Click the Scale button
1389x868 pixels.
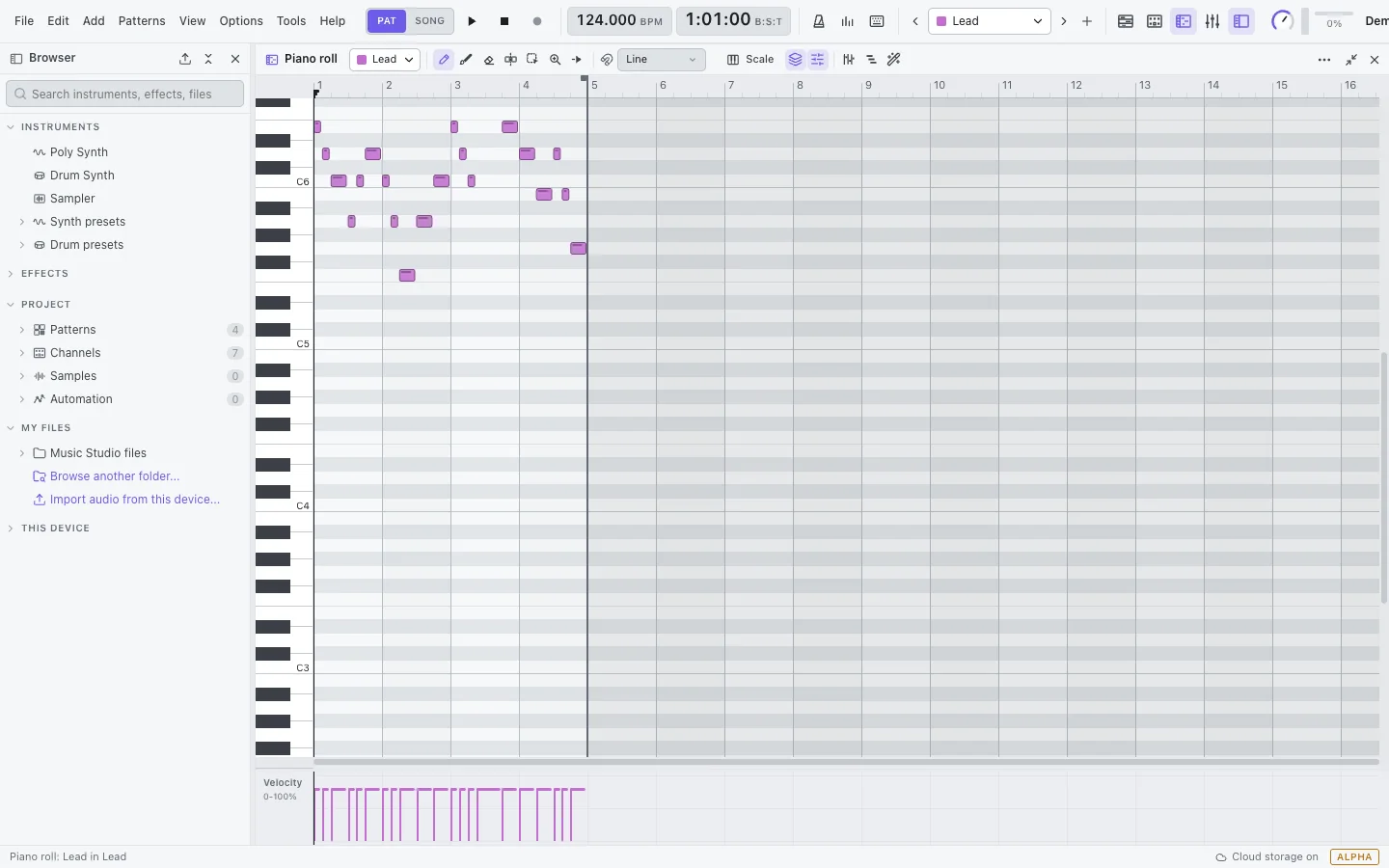750,60
